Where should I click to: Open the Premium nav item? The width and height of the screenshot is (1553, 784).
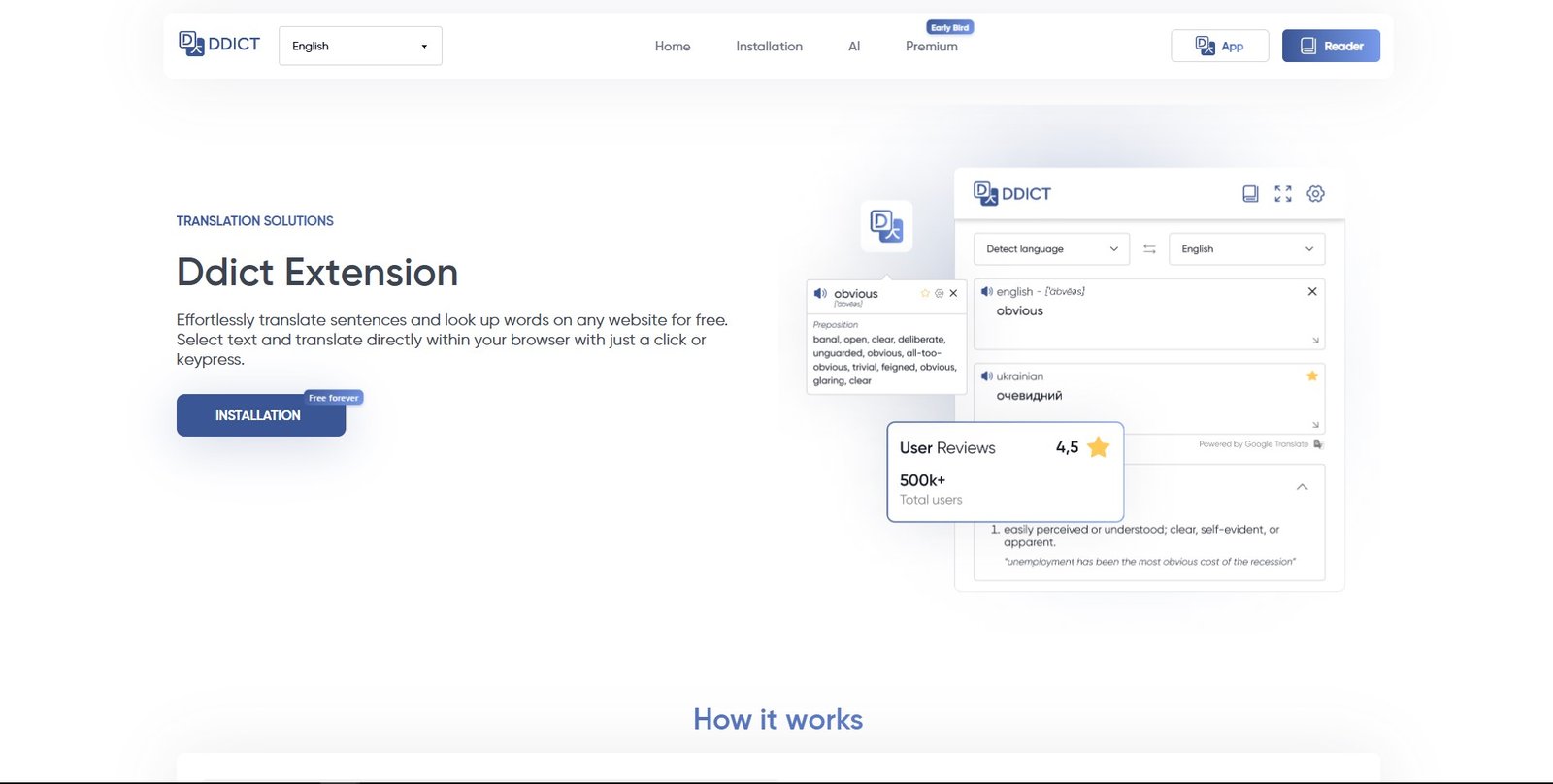point(931,47)
